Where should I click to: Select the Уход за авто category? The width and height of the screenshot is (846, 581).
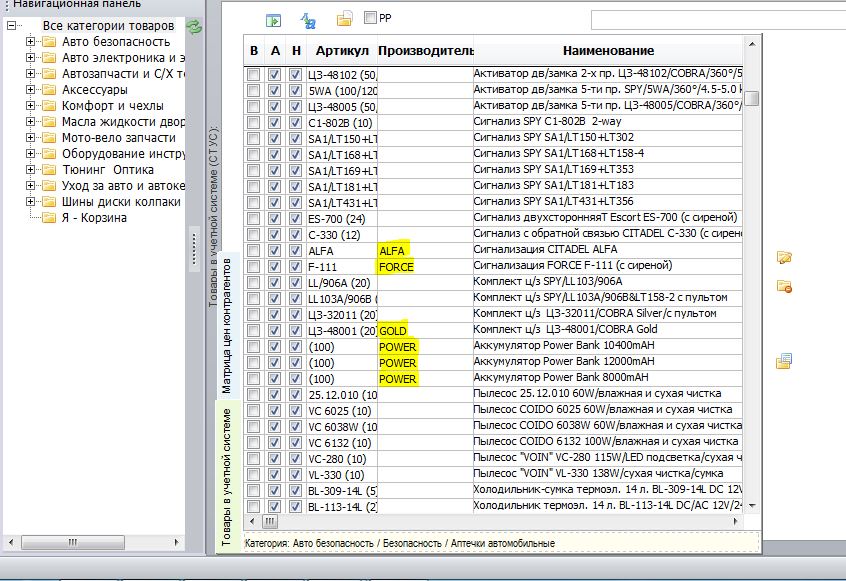pyautogui.click(x=123, y=186)
